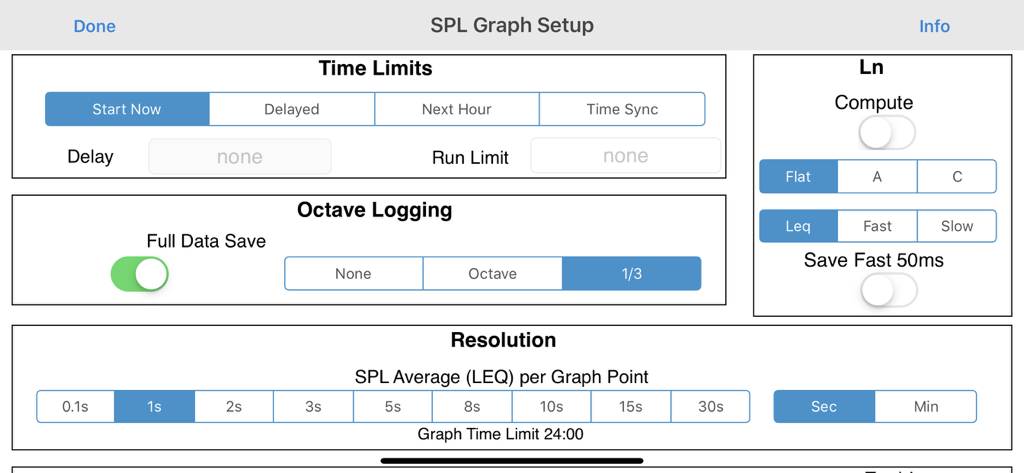Image resolution: width=1024 pixels, height=473 pixels.
Task: Select C weighting for Ln
Action: click(x=957, y=176)
